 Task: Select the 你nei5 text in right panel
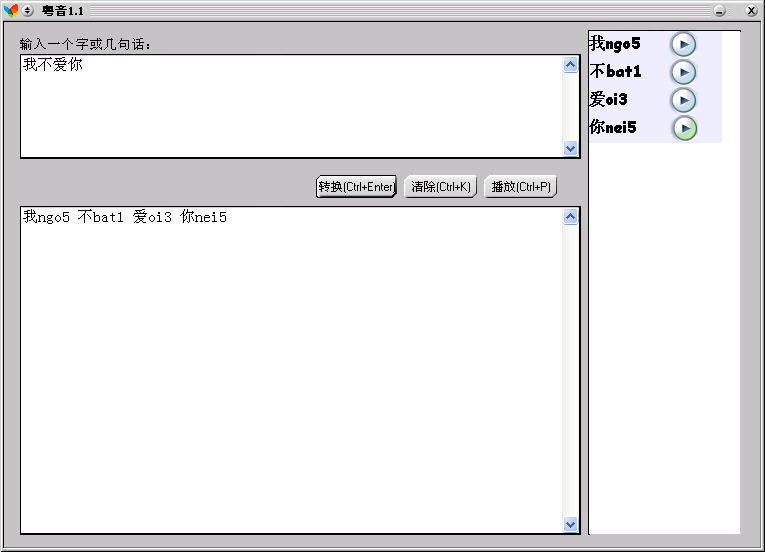(x=613, y=128)
